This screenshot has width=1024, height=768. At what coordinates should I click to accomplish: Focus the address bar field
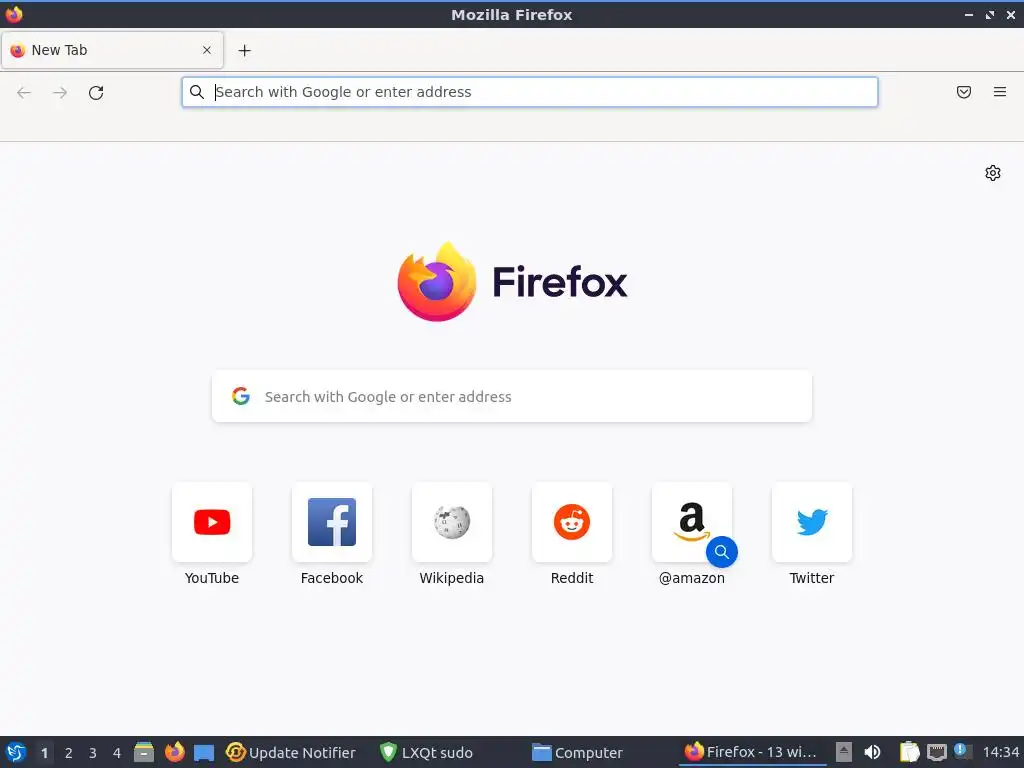tap(530, 92)
